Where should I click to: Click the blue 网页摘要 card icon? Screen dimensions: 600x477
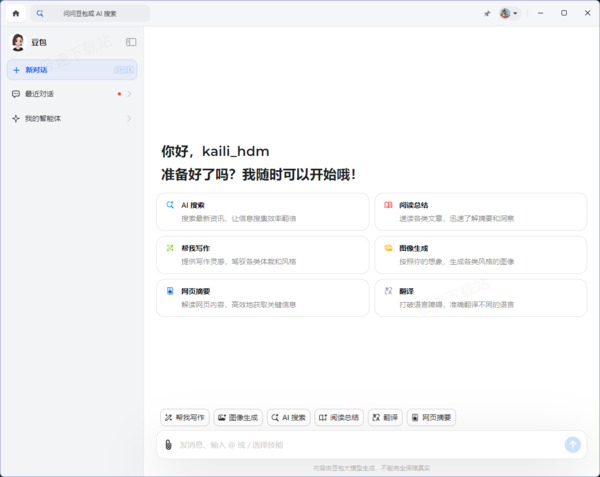coord(170,291)
